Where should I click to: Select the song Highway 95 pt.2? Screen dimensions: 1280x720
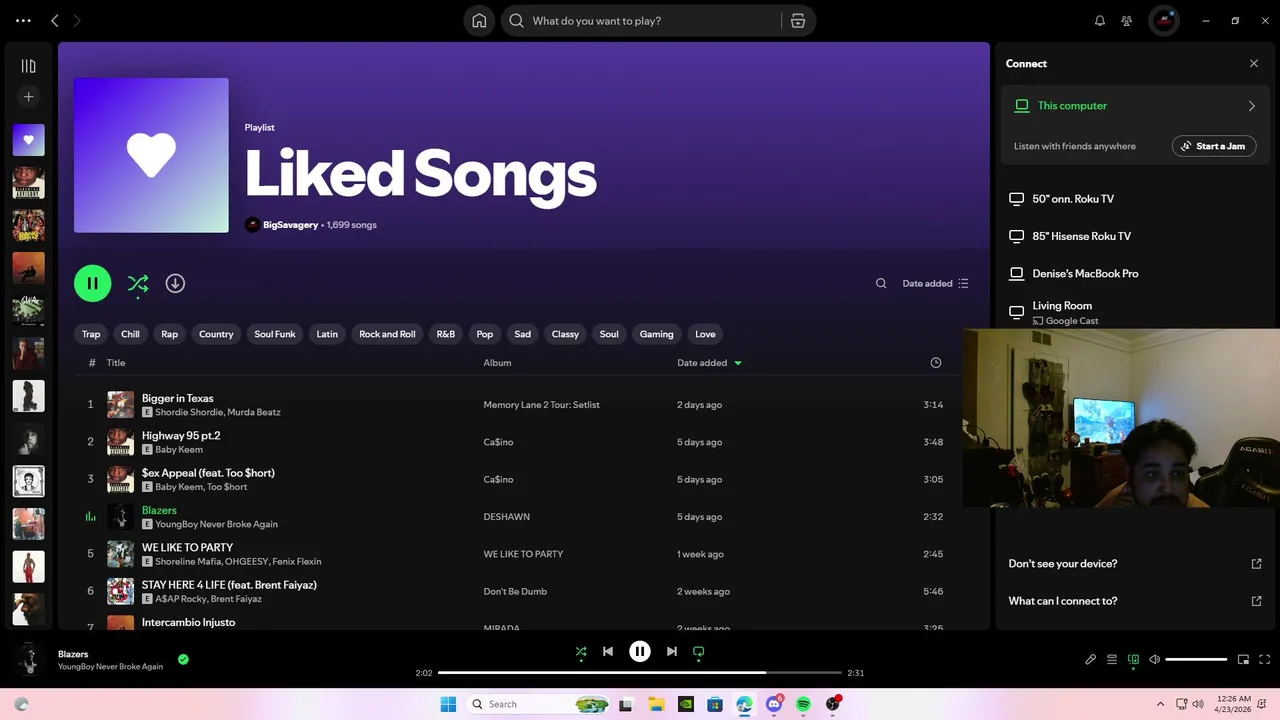click(181, 435)
